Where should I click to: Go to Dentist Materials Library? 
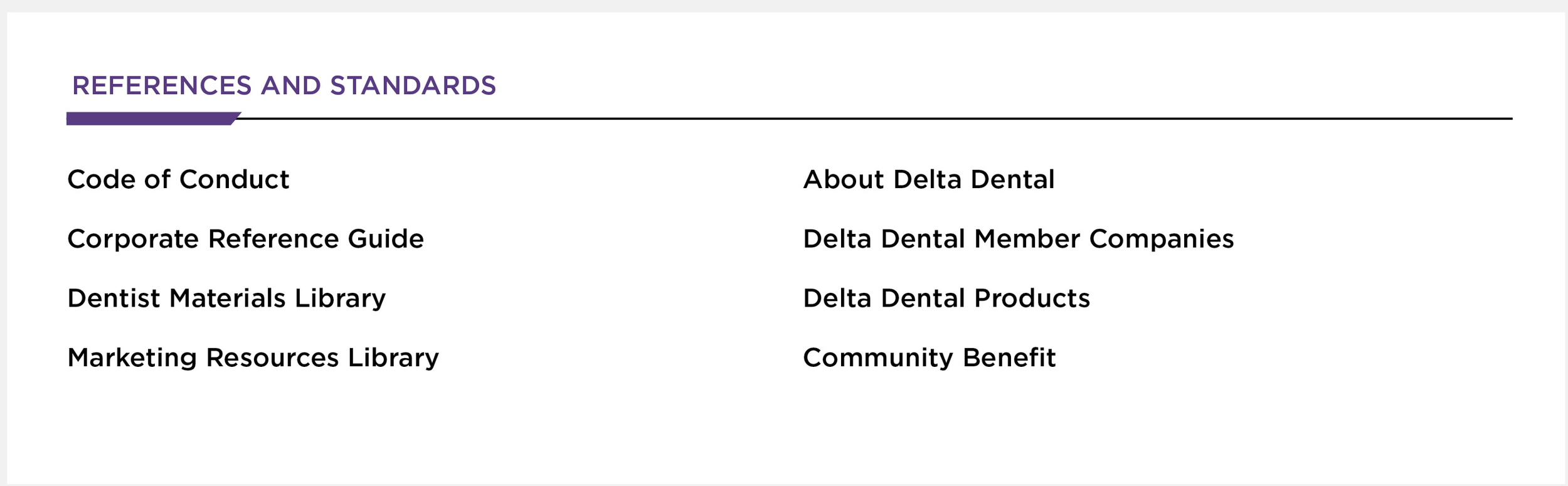tap(226, 299)
